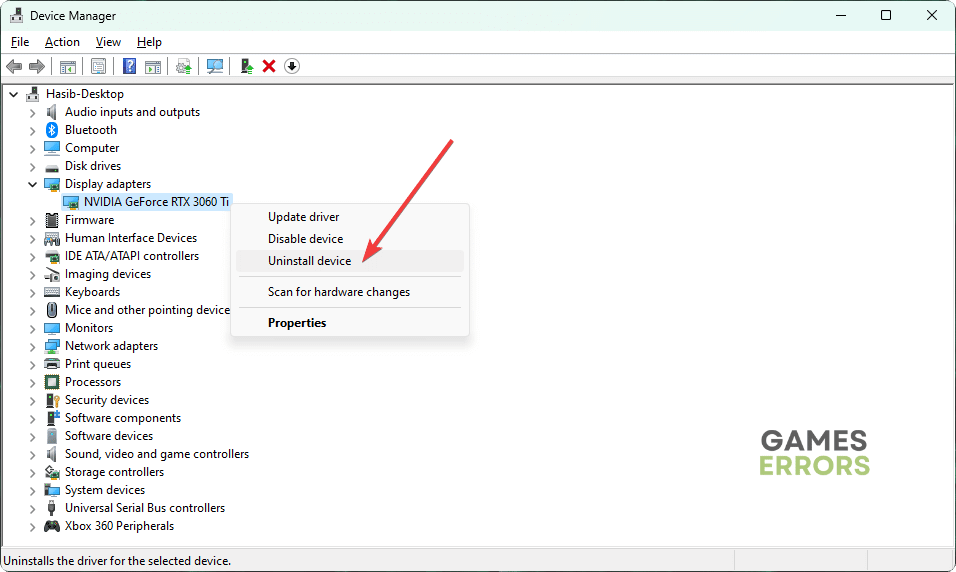Choose Update driver from context menu
Screen dimensions: 956x572
pyautogui.click(x=349, y=217)
